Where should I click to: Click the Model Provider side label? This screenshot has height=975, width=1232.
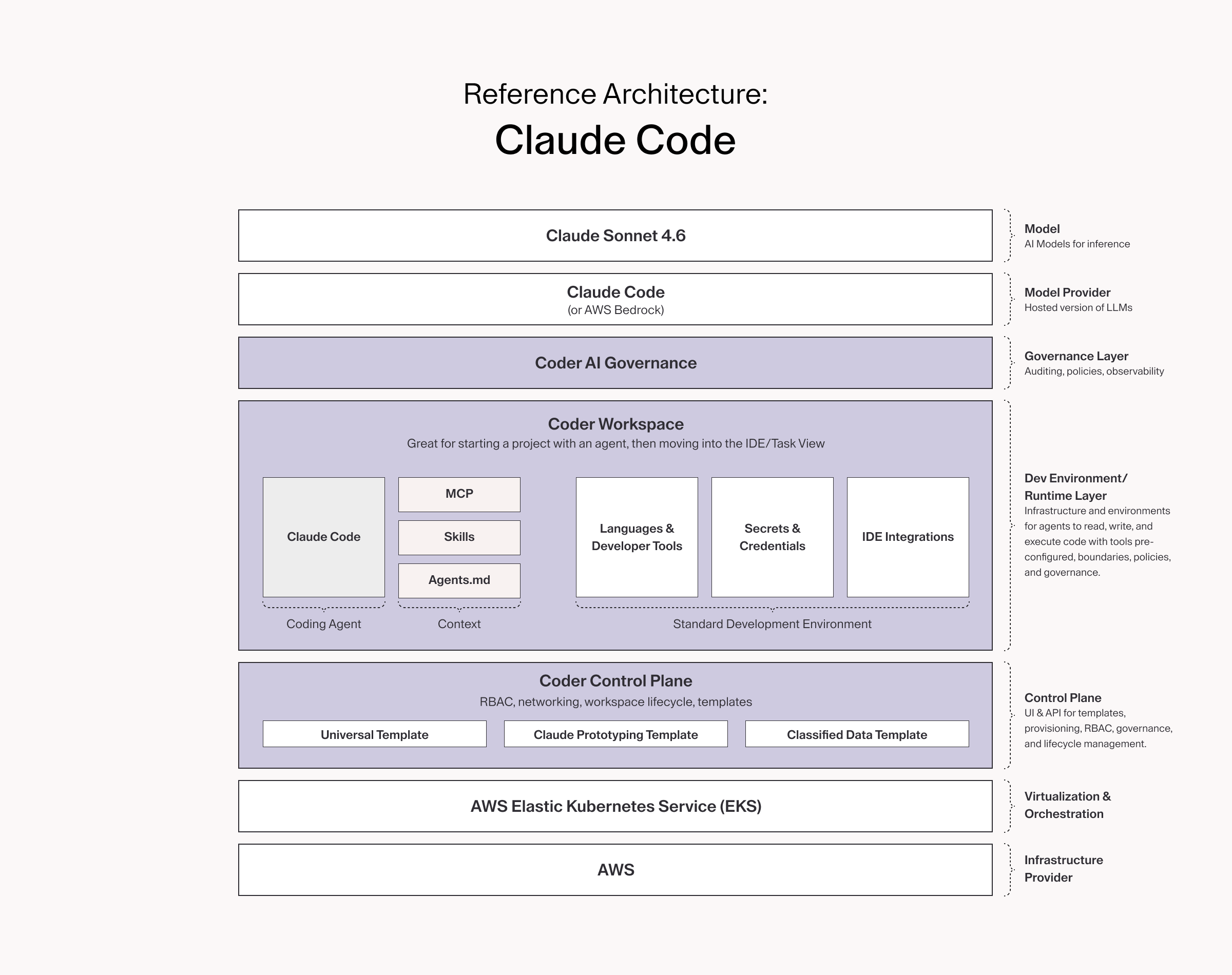point(1067,292)
